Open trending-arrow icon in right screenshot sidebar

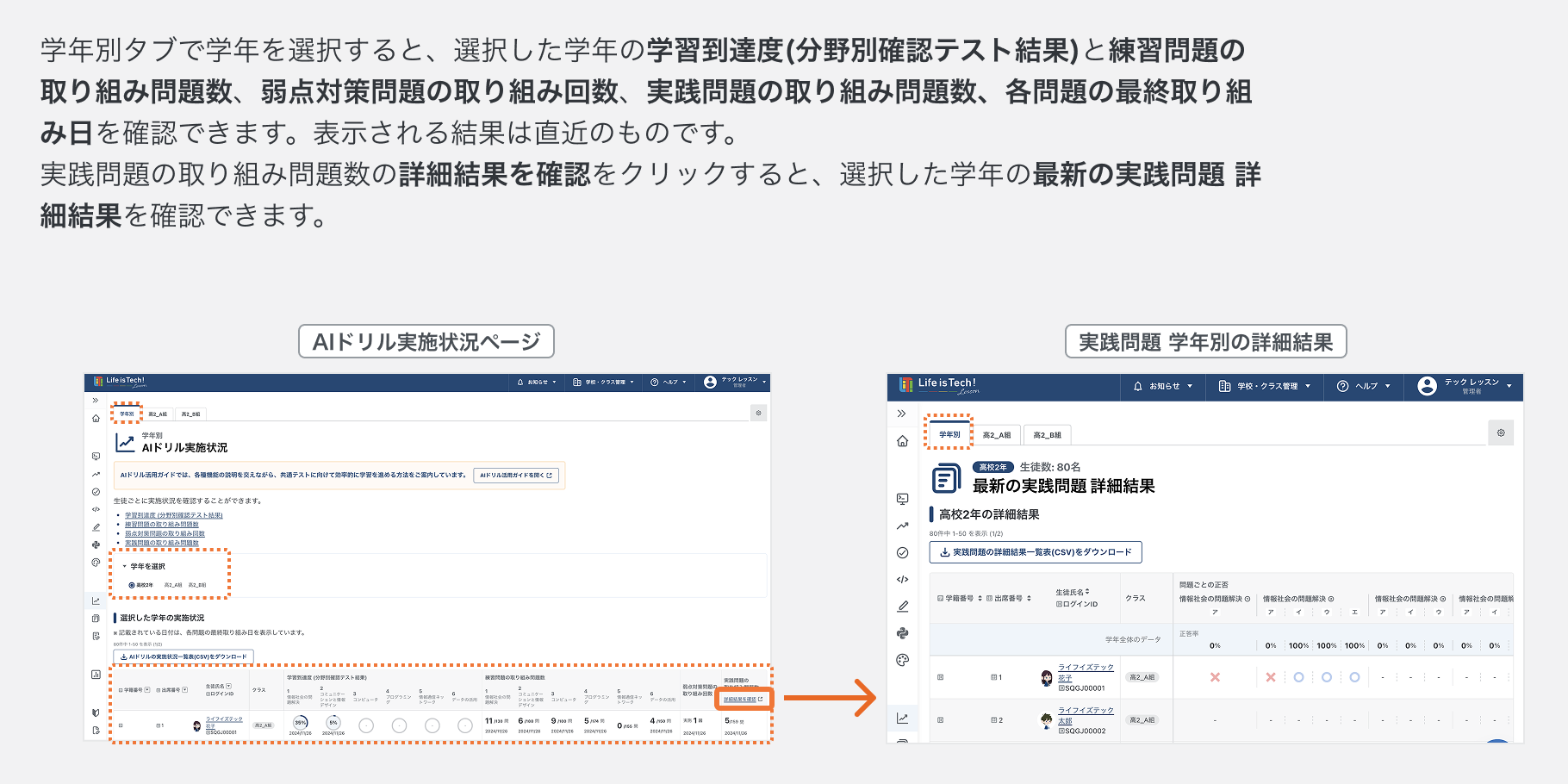(902, 526)
